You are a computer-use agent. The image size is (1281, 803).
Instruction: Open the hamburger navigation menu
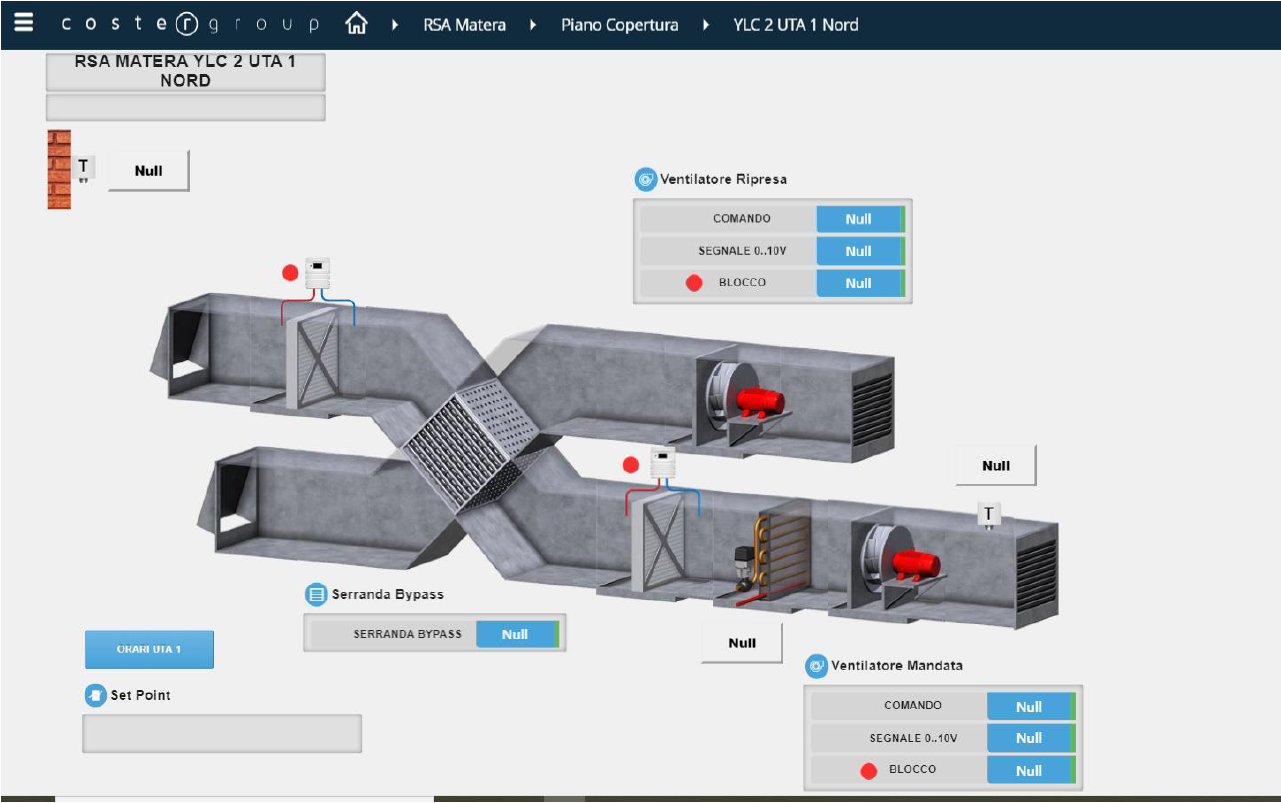(21, 22)
